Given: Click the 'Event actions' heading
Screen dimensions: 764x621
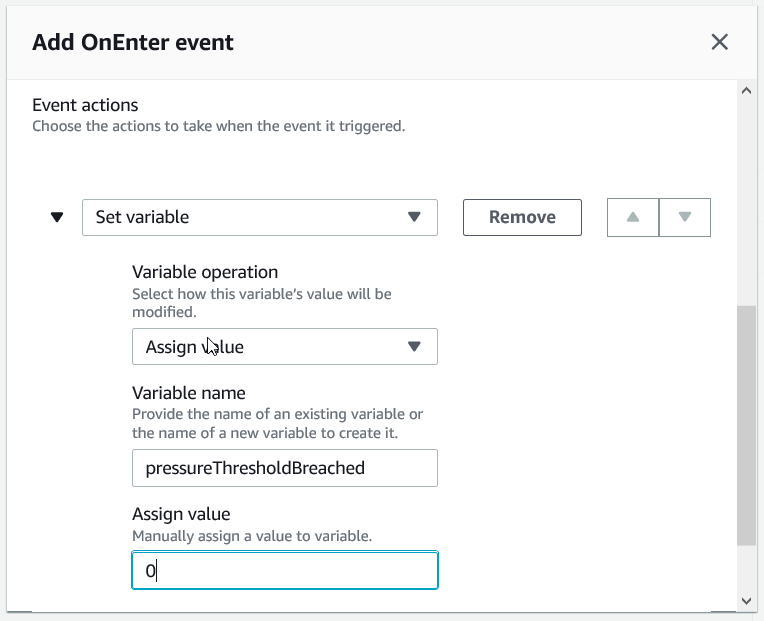Looking at the screenshot, I should click(x=85, y=105).
